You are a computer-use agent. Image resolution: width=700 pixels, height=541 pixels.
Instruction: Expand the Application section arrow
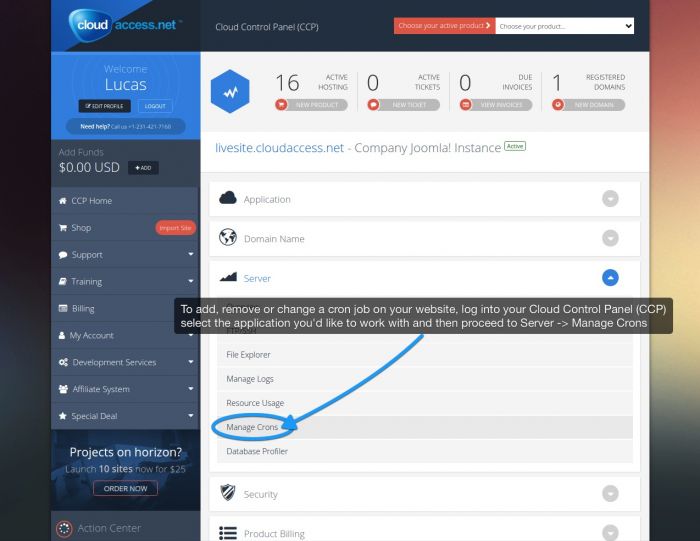pyautogui.click(x=610, y=199)
